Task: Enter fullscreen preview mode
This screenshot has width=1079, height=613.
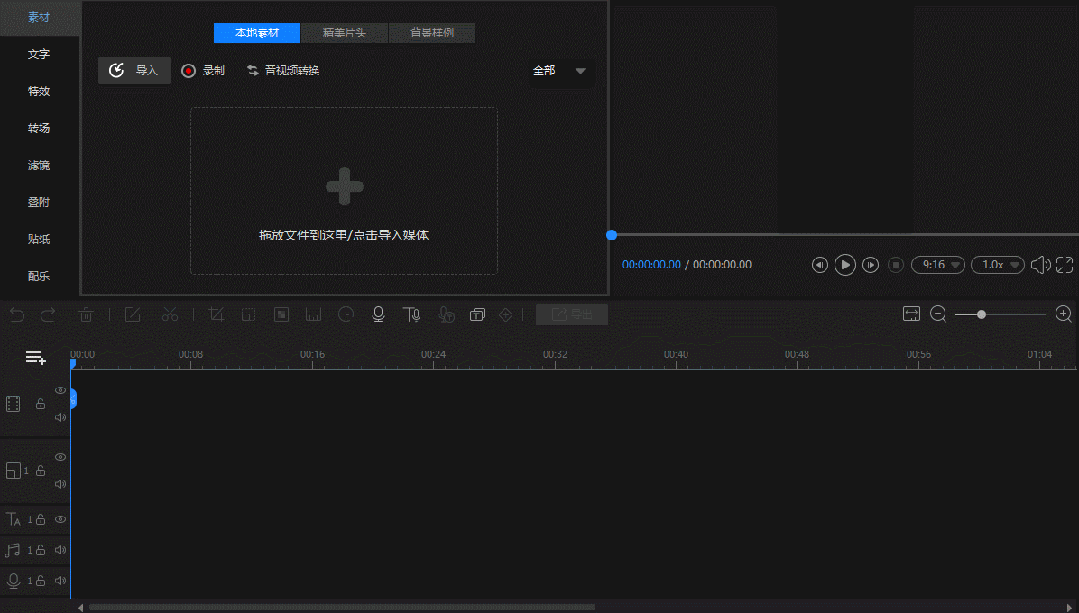Action: pos(1064,265)
